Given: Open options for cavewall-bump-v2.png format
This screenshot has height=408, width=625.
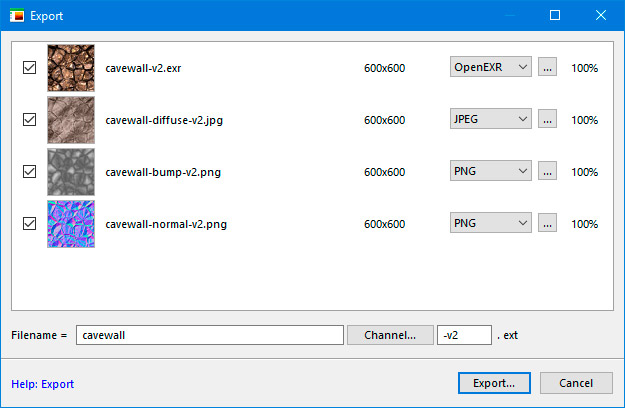Looking at the screenshot, I should coord(547,171).
